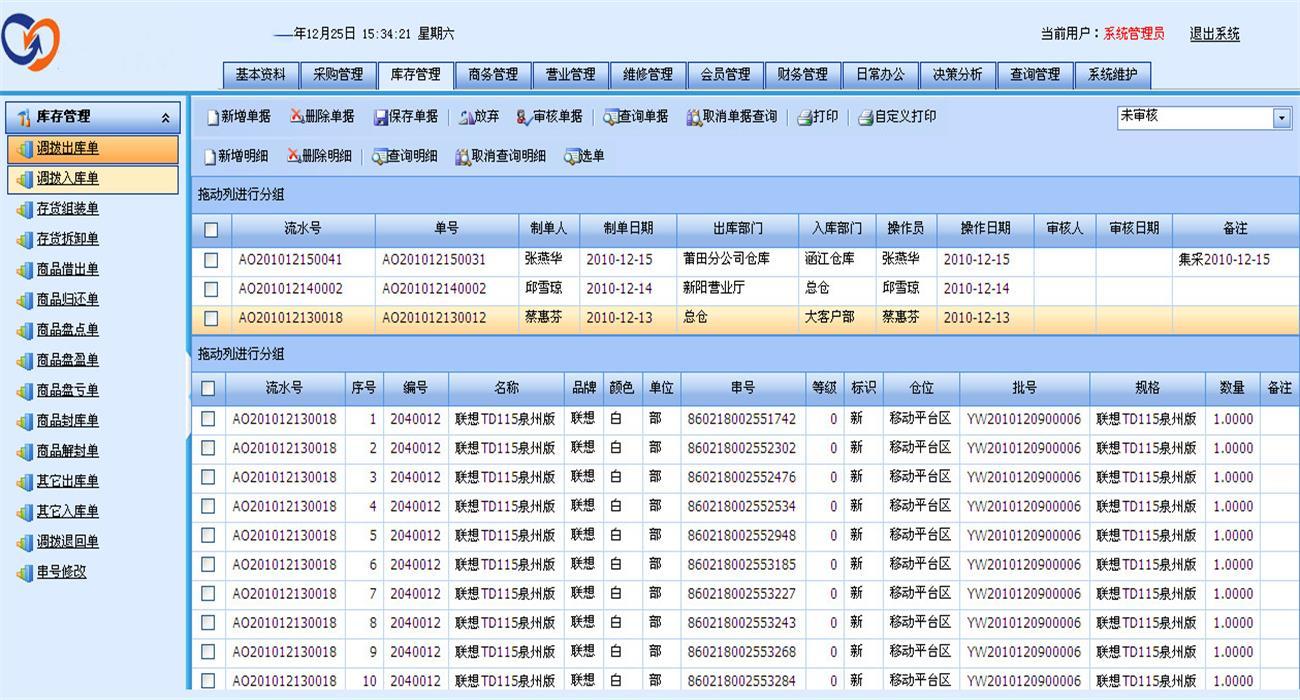Click the 保存单据 save icon

[x=381, y=117]
